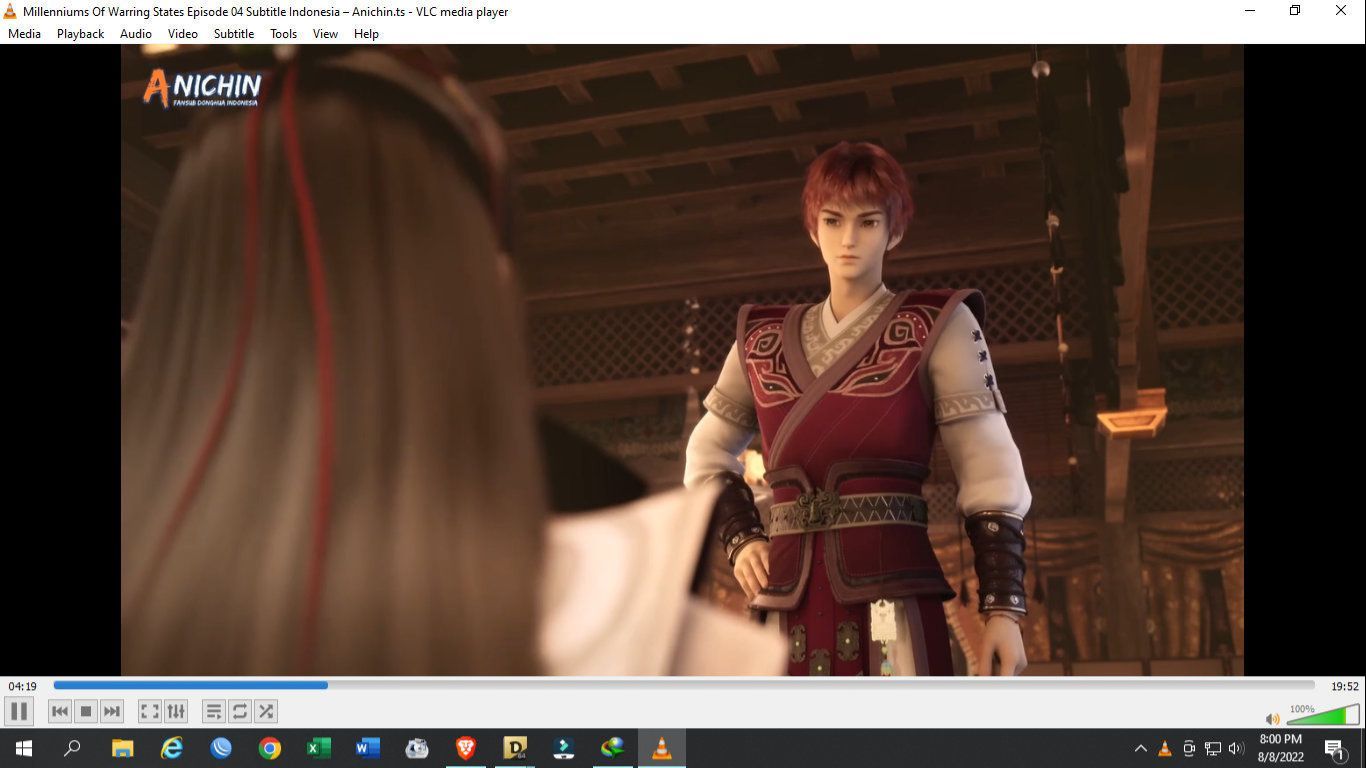
Task: Click the 04:19 elapsed time label
Action: click(x=23, y=686)
